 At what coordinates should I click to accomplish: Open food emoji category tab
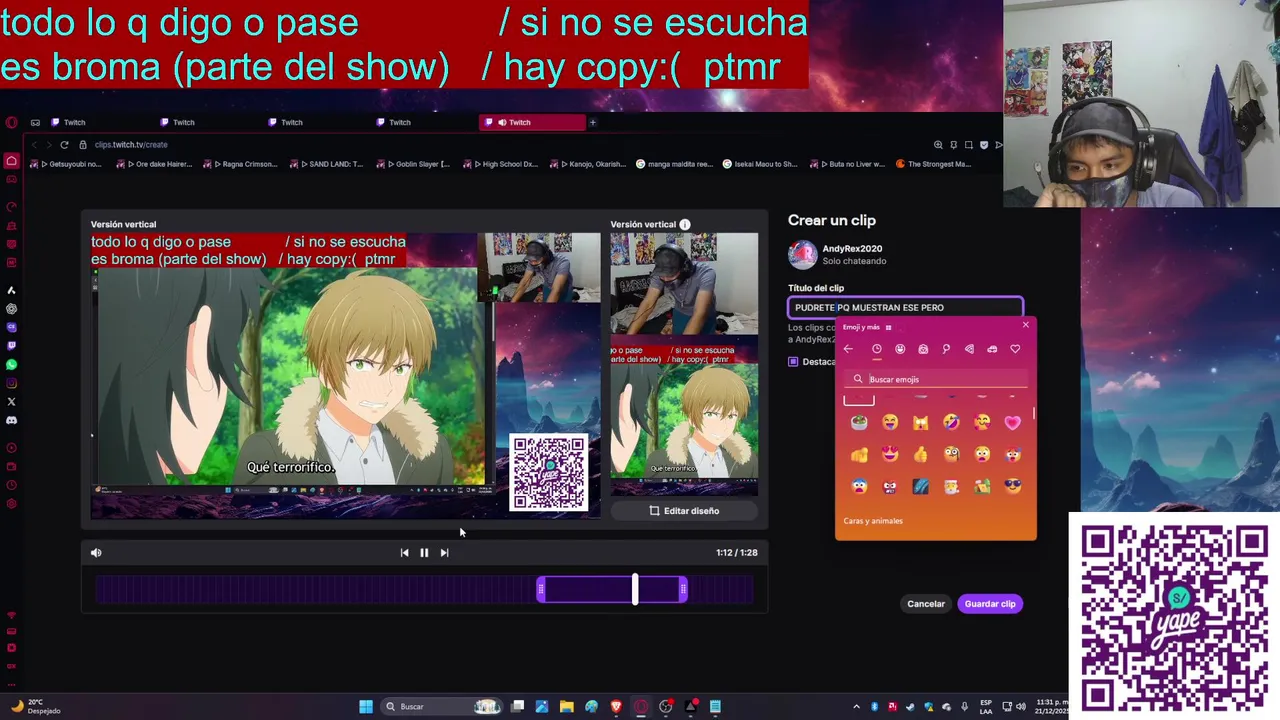[x=969, y=349]
